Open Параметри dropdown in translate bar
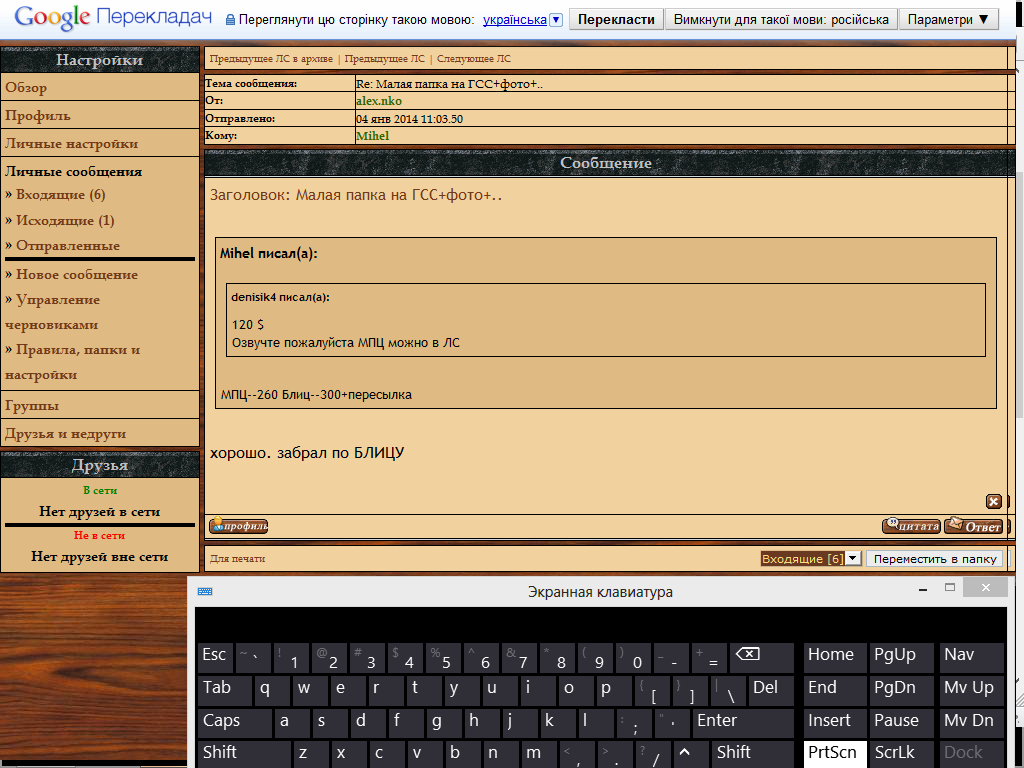 pos(948,20)
